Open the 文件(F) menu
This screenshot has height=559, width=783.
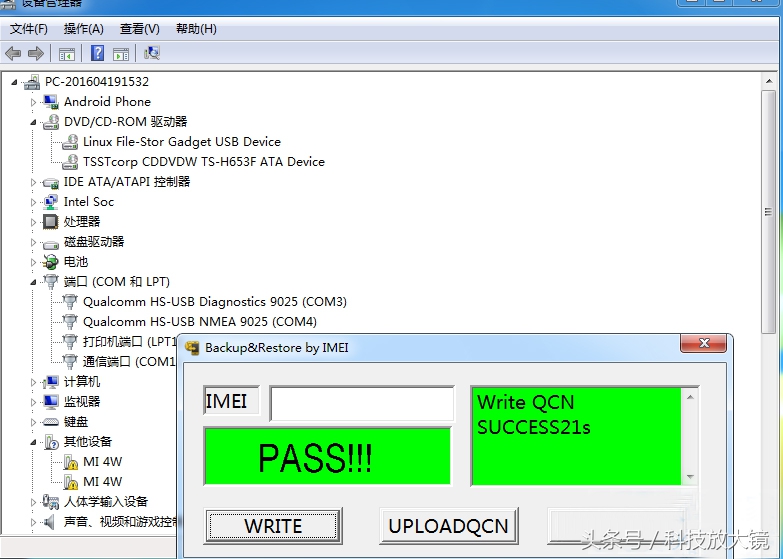pyautogui.click(x=29, y=29)
